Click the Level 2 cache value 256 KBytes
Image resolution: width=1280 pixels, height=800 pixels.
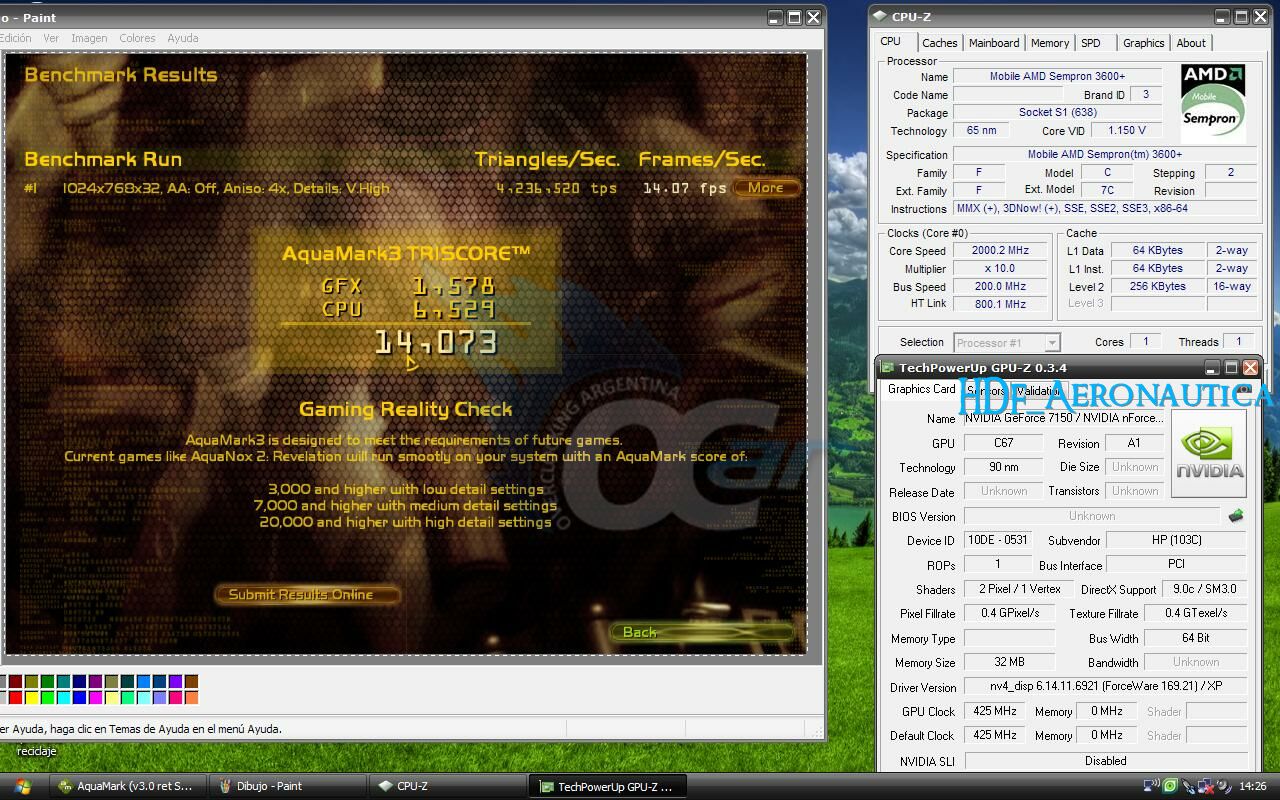click(1157, 286)
